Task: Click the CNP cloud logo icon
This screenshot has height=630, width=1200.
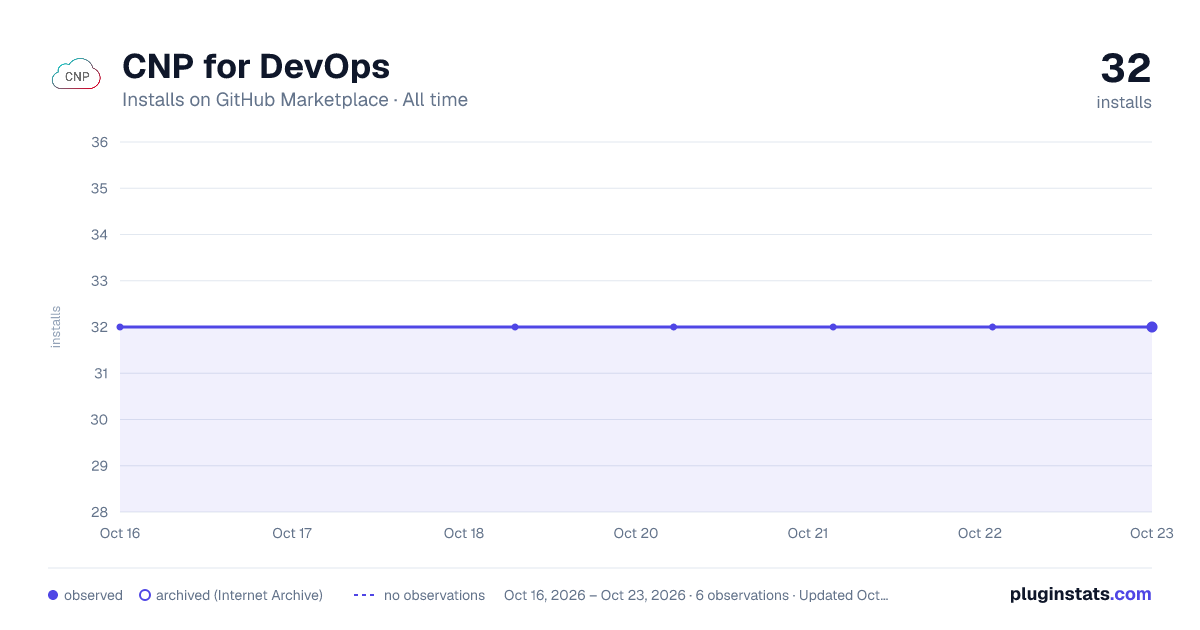Action: (x=76, y=75)
